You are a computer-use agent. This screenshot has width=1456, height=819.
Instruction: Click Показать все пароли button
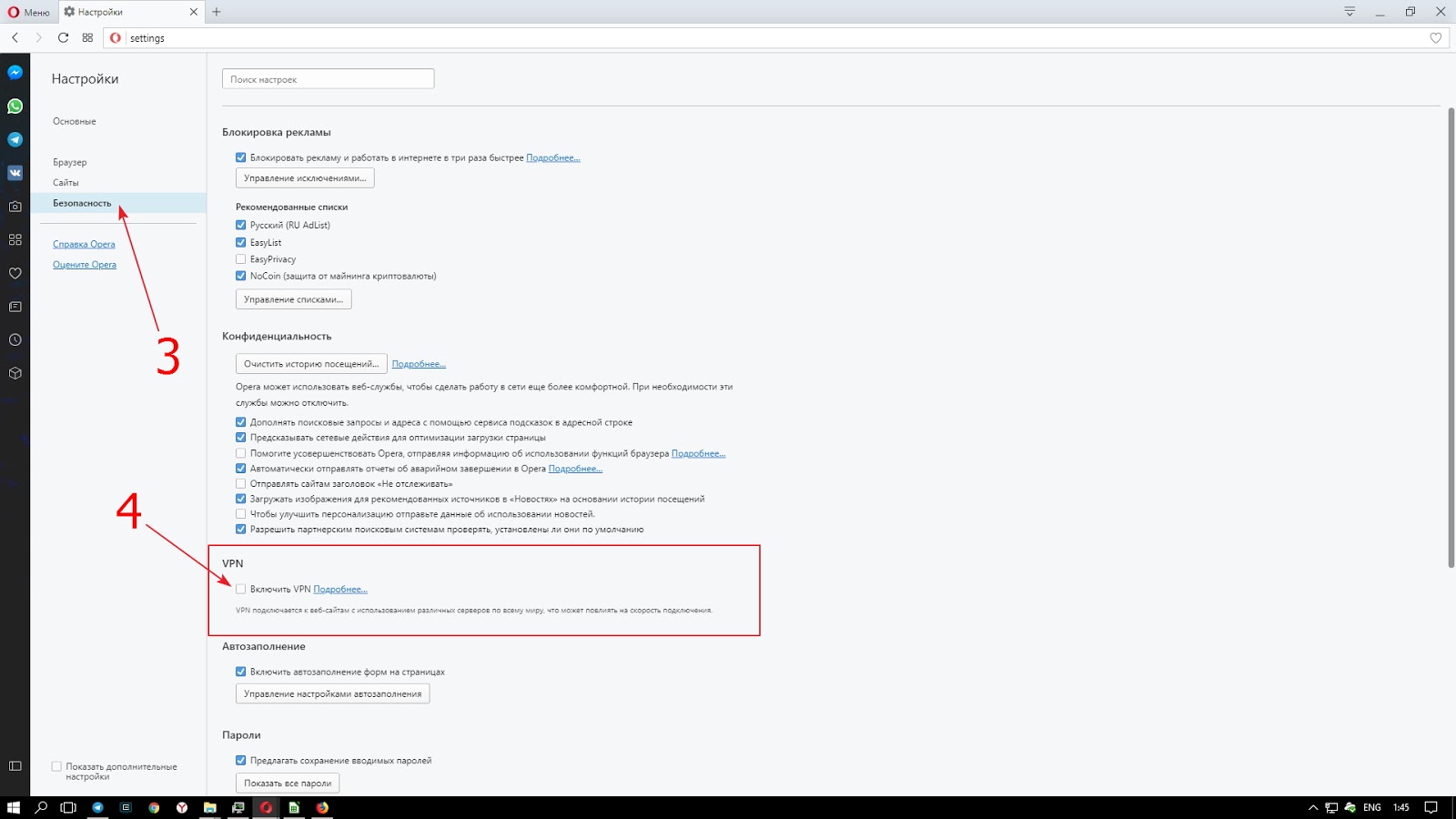pyautogui.click(x=288, y=784)
